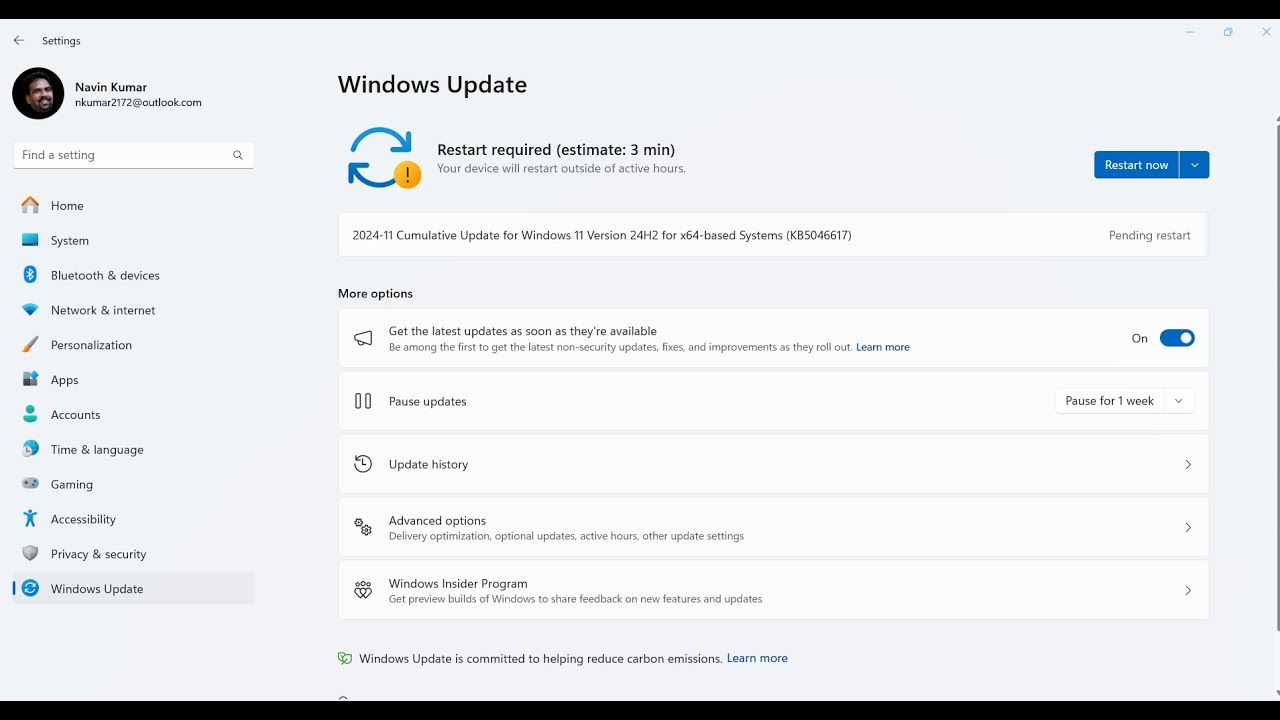Click the Home house icon
The width and height of the screenshot is (1280, 720).
[30, 205]
